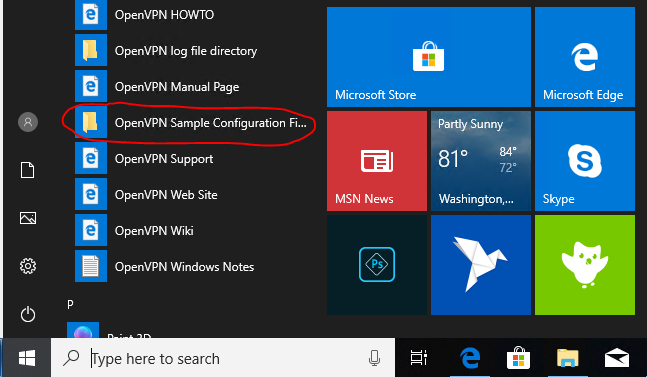647x377 pixels.
Task: Click folder icon beside OpenVPN Sample Configuration
Action: pos(91,122)
